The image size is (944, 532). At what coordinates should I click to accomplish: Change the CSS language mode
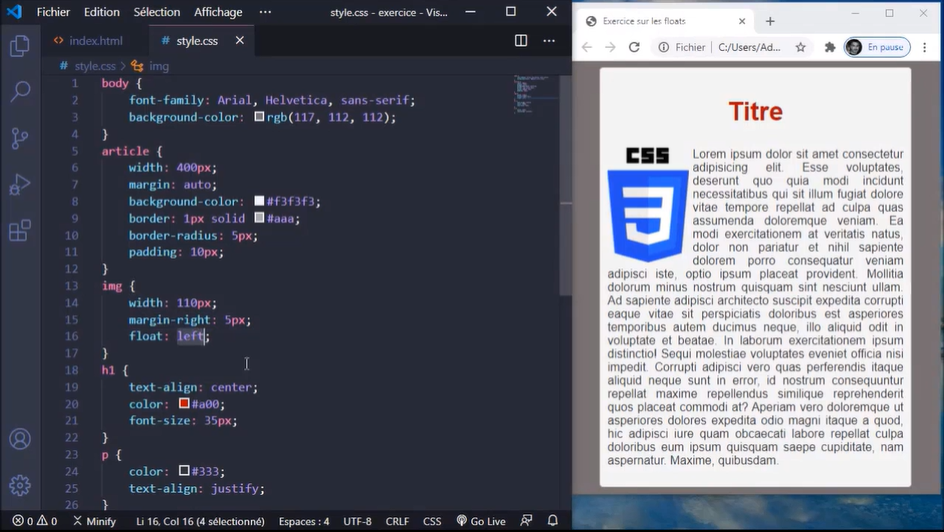(432, 521)
